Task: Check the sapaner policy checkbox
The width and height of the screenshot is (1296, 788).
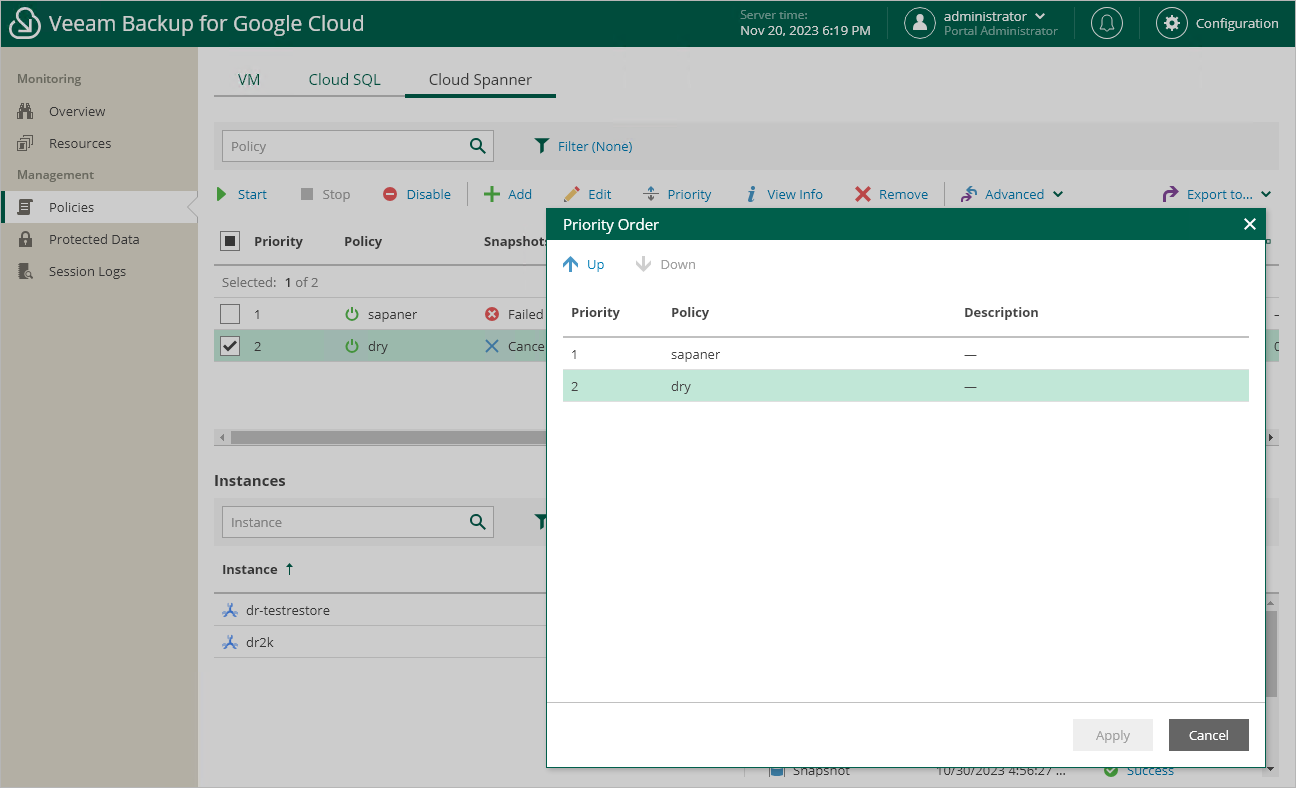Action: click(x=230, y=314)
